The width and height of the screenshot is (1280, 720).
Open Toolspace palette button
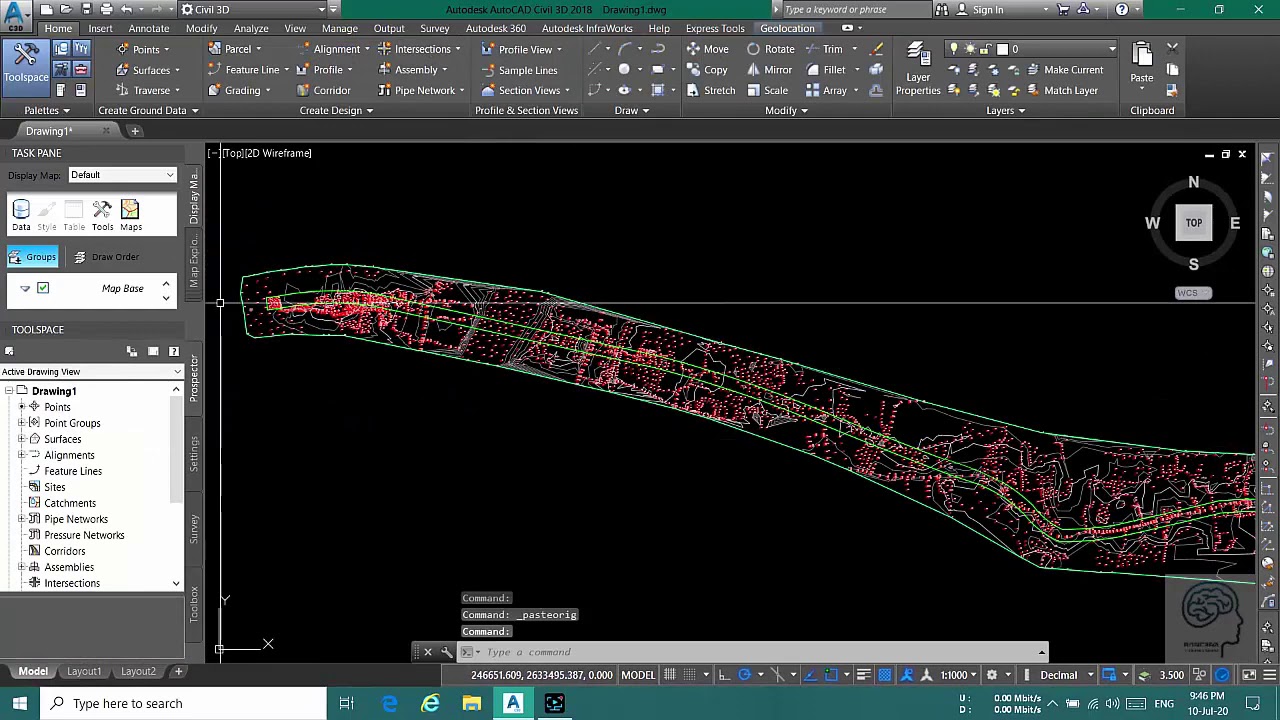click(26, 64)
